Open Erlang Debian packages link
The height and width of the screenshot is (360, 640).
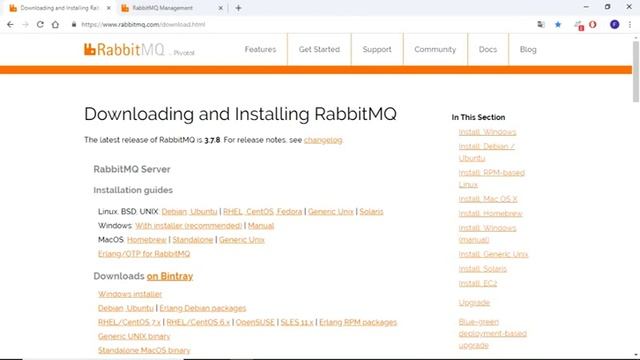(203, 308)
